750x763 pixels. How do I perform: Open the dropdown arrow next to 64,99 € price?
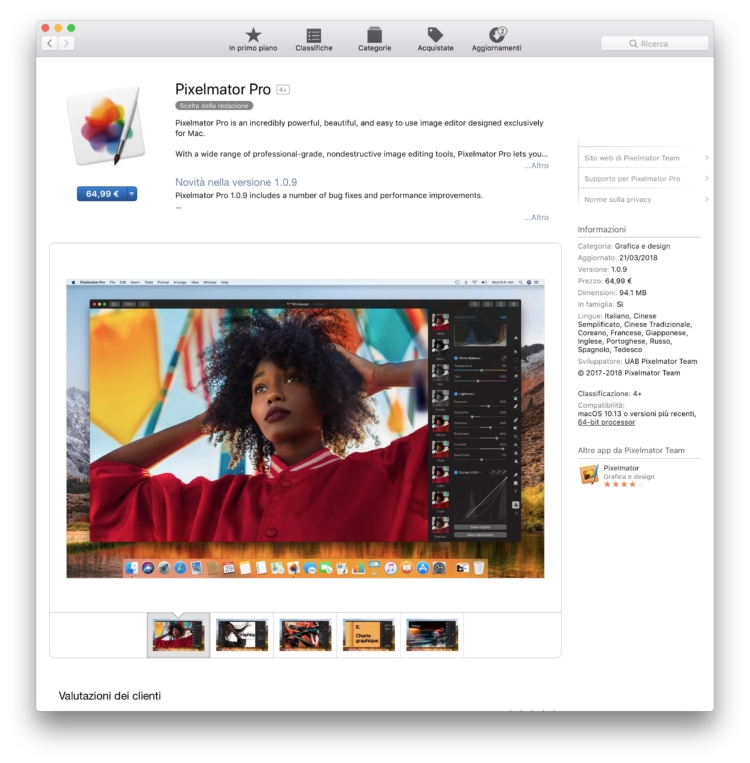tap(131, 194)
